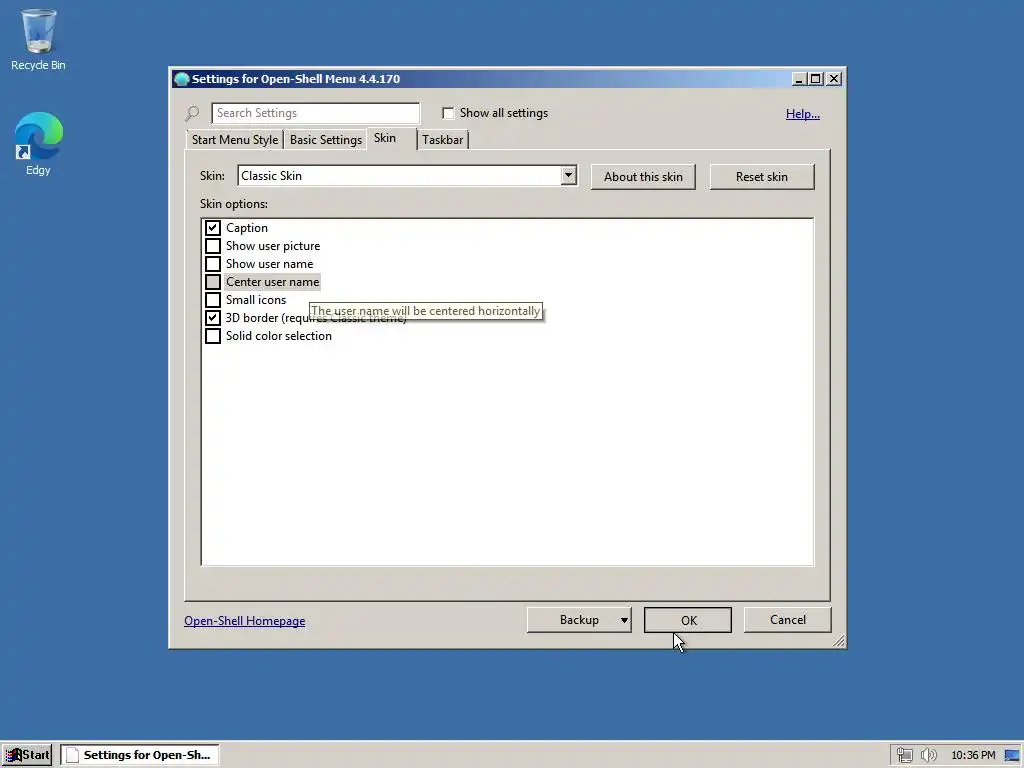Click the show desktop tray icon
The width and height of the screenshot is (1024, 768).
point(1012,755)
